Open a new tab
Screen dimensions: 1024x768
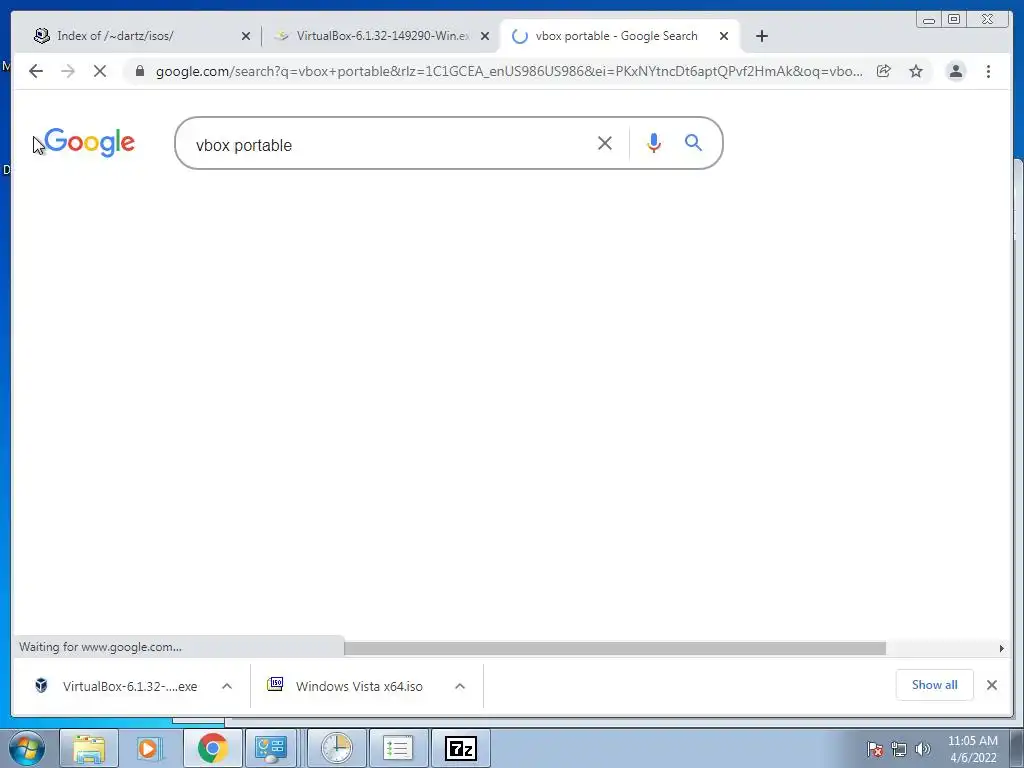(x=762, y=36)
